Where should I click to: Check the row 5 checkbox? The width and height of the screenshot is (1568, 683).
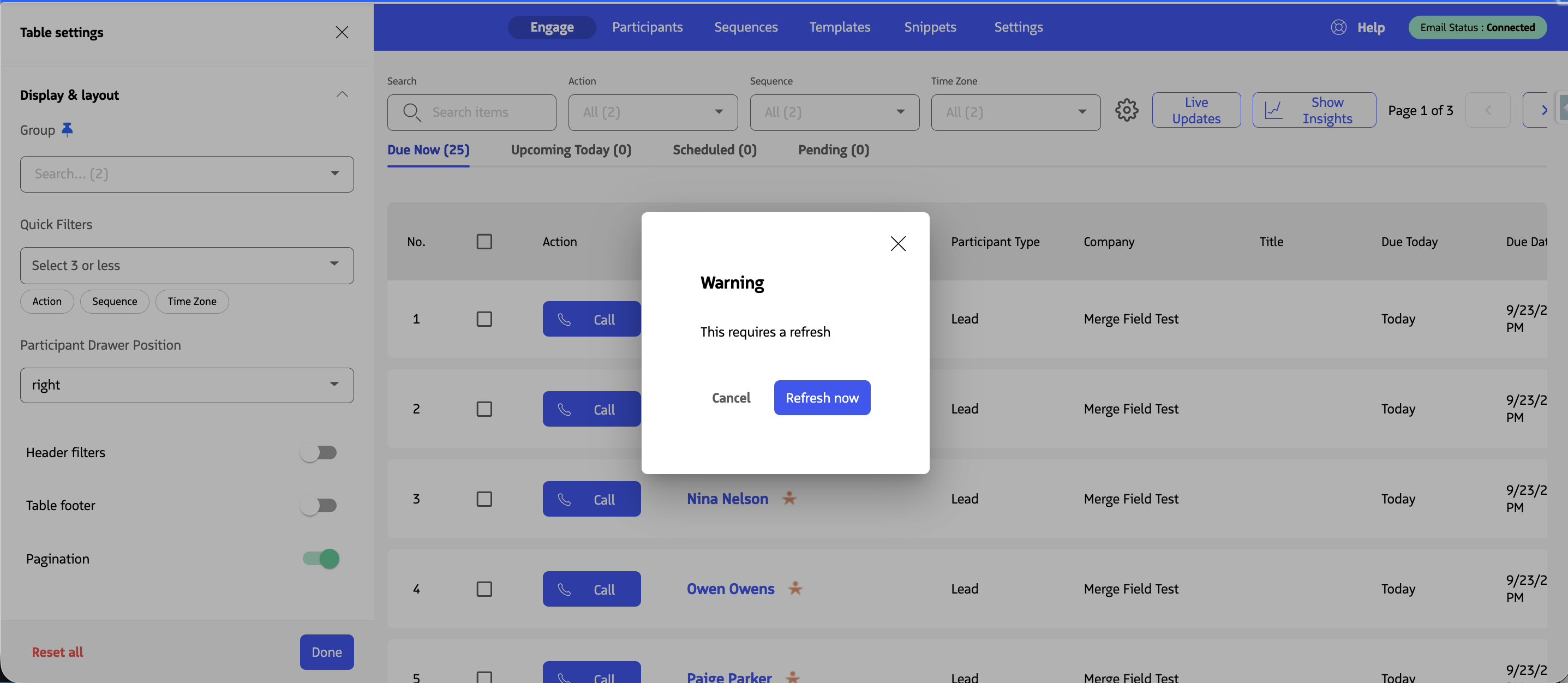(484, 677)
